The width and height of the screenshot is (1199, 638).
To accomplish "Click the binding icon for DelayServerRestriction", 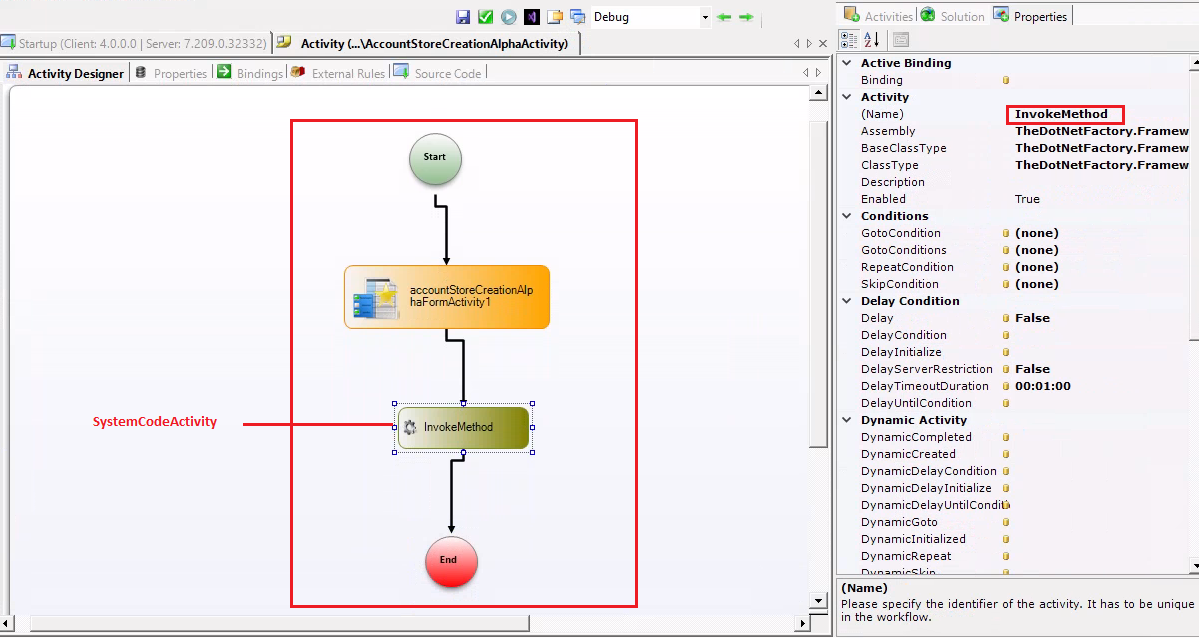I will click(x=1006, y=369).
